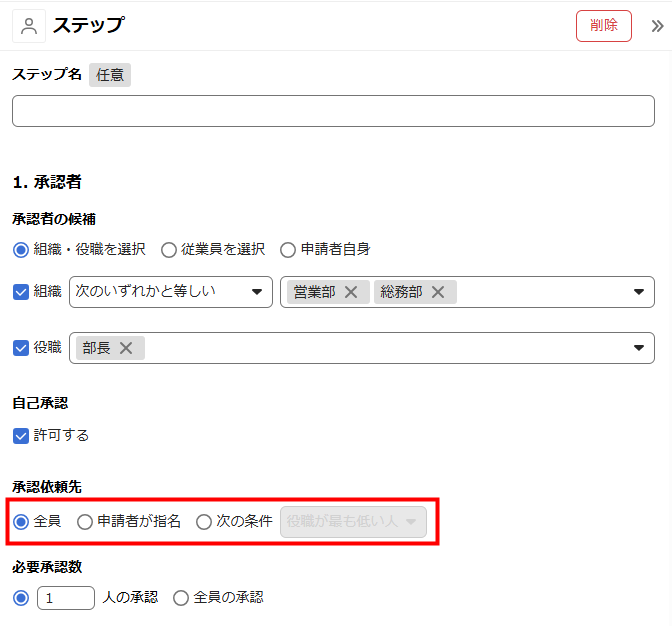Toggle 許可する self-approval checkbox
672x626 pixels.
[21, 435]
